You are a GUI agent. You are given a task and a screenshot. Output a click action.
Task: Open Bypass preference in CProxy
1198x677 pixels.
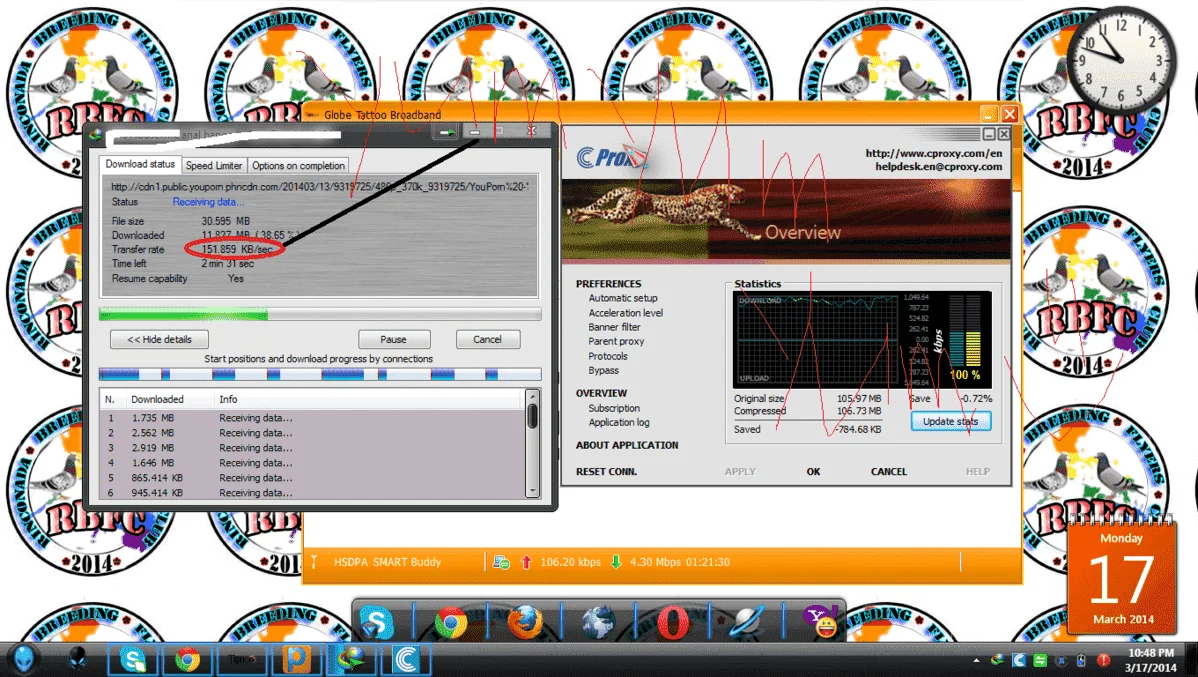[604, 371]
